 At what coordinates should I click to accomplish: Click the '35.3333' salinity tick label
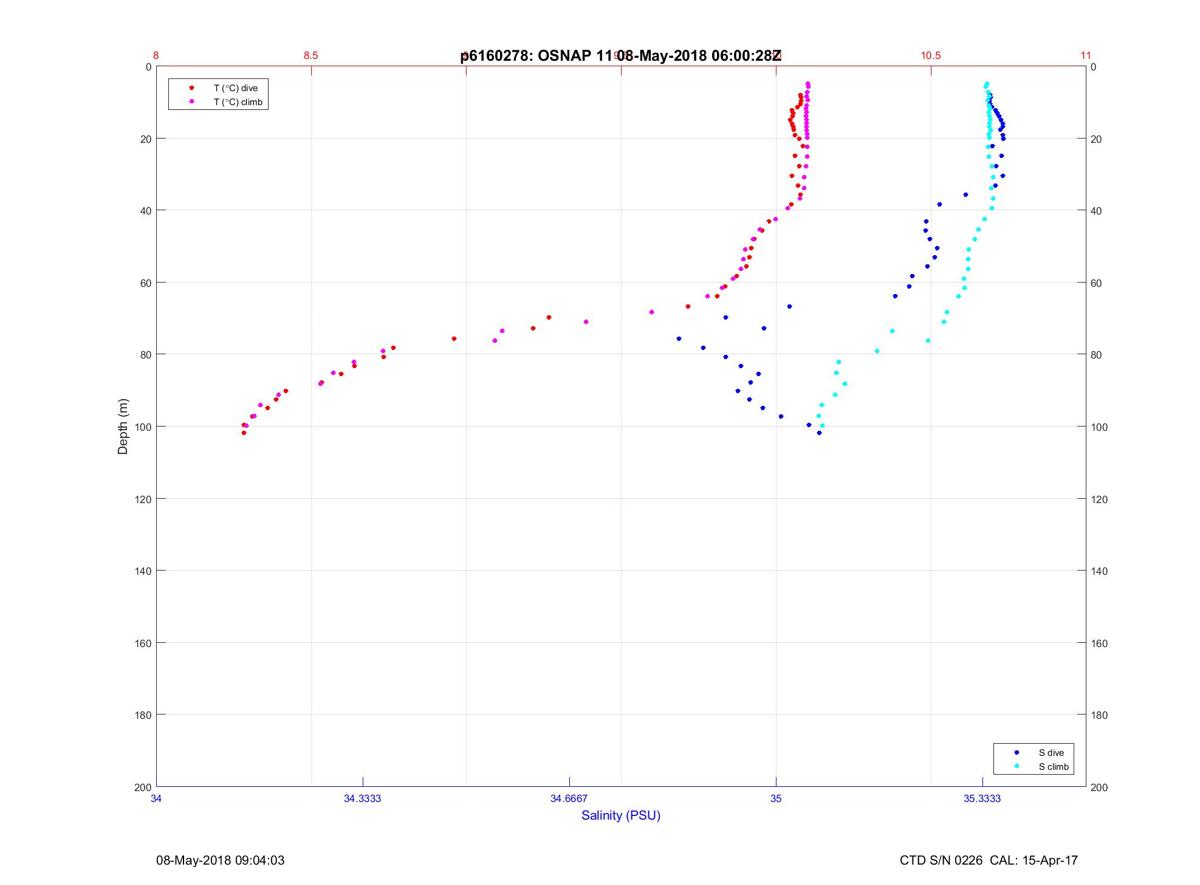pos(983,798)
